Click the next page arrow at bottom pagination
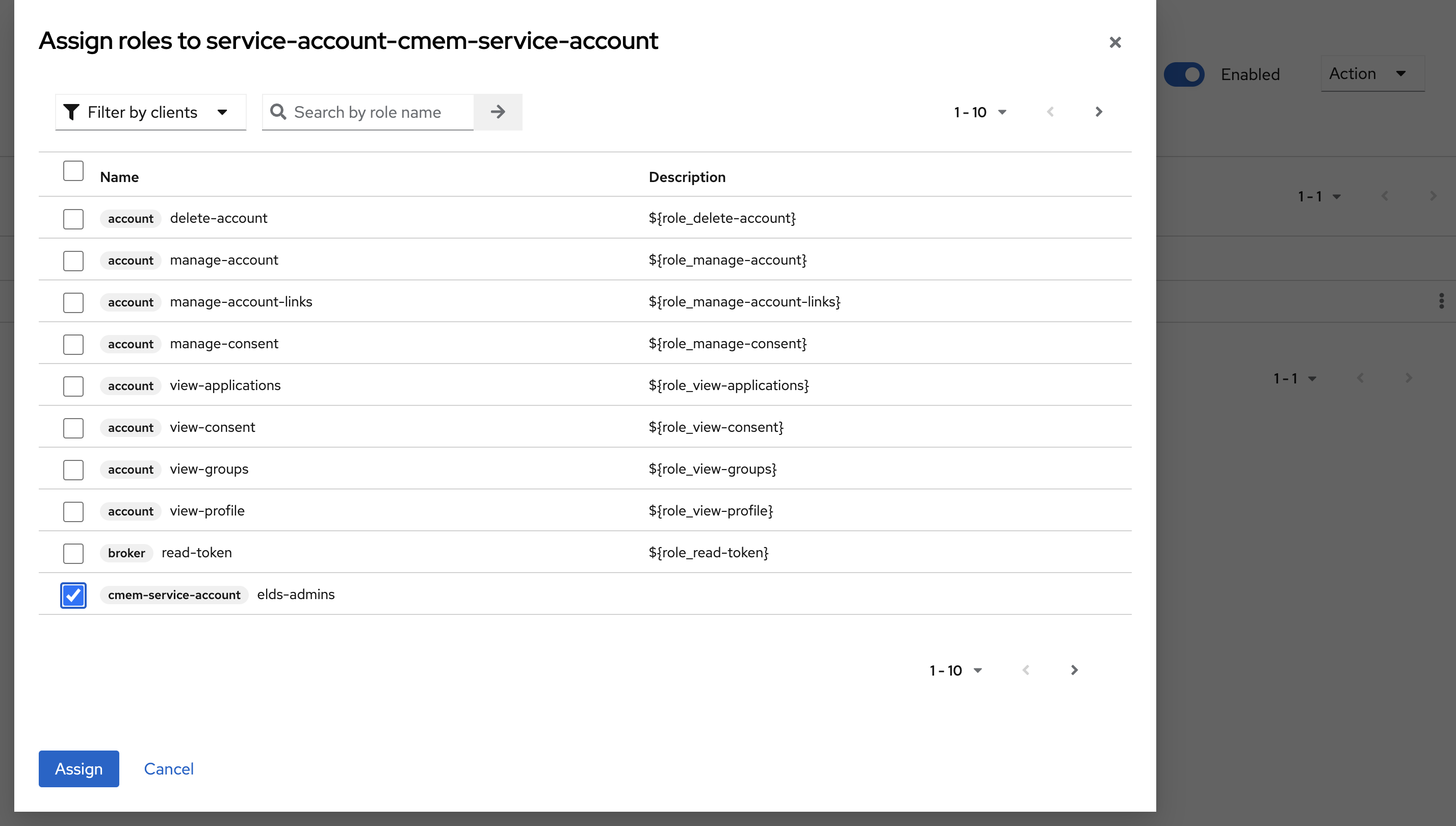 1074,670
